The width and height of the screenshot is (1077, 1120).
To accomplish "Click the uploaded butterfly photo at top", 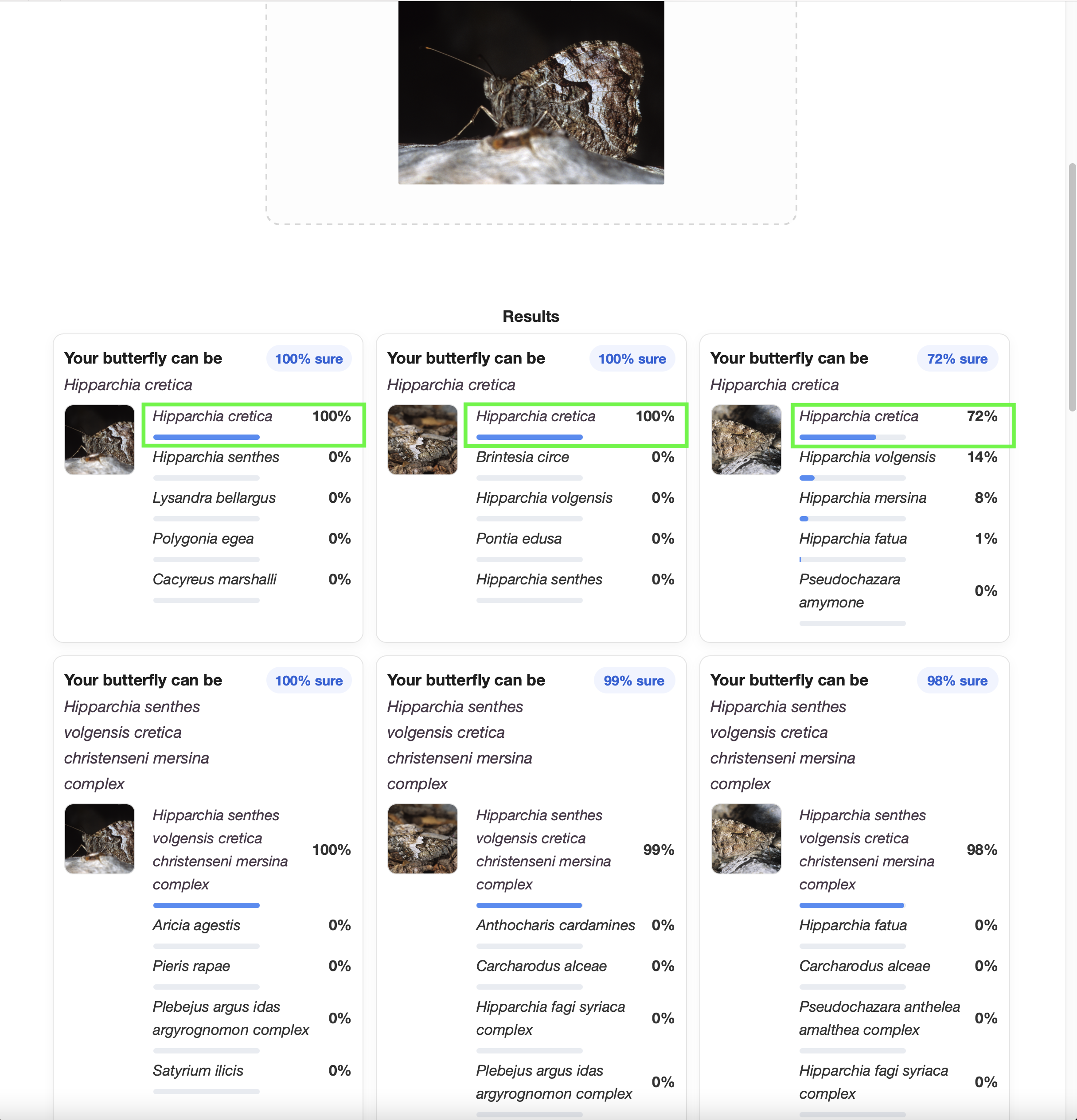I will click(x=531, y=92).
